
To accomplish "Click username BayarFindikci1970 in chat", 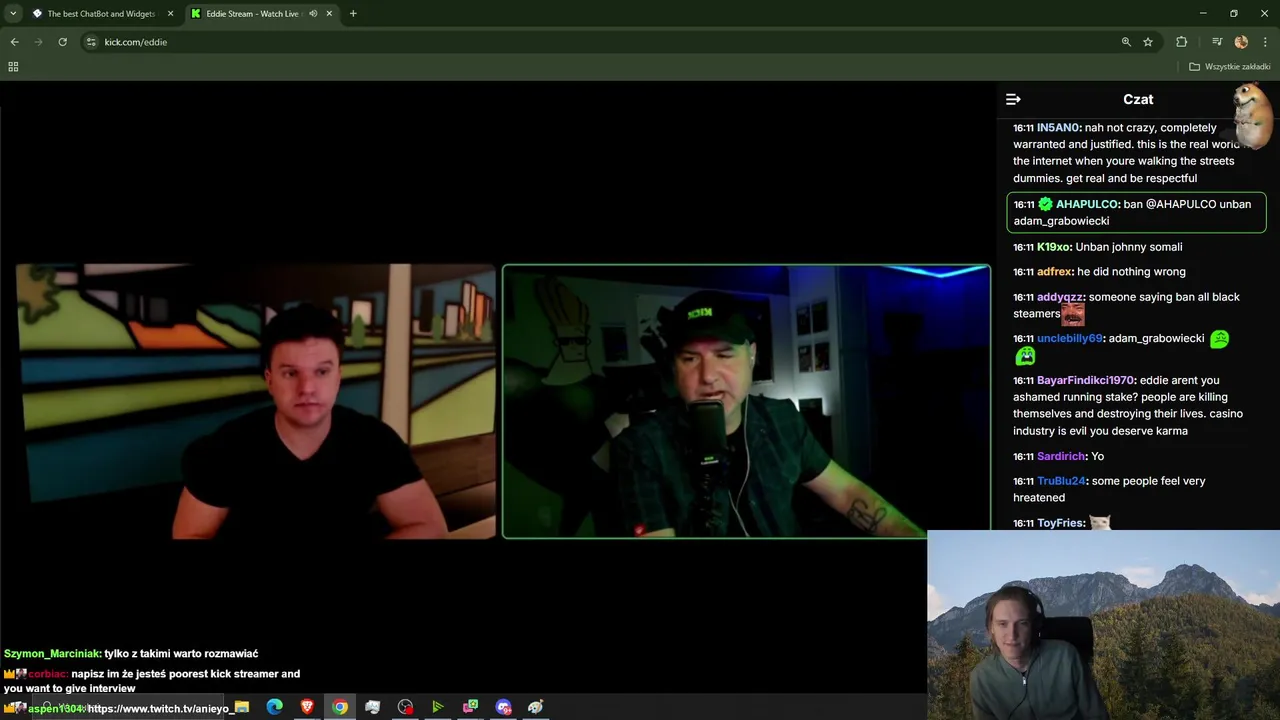I will point(1085,380).
